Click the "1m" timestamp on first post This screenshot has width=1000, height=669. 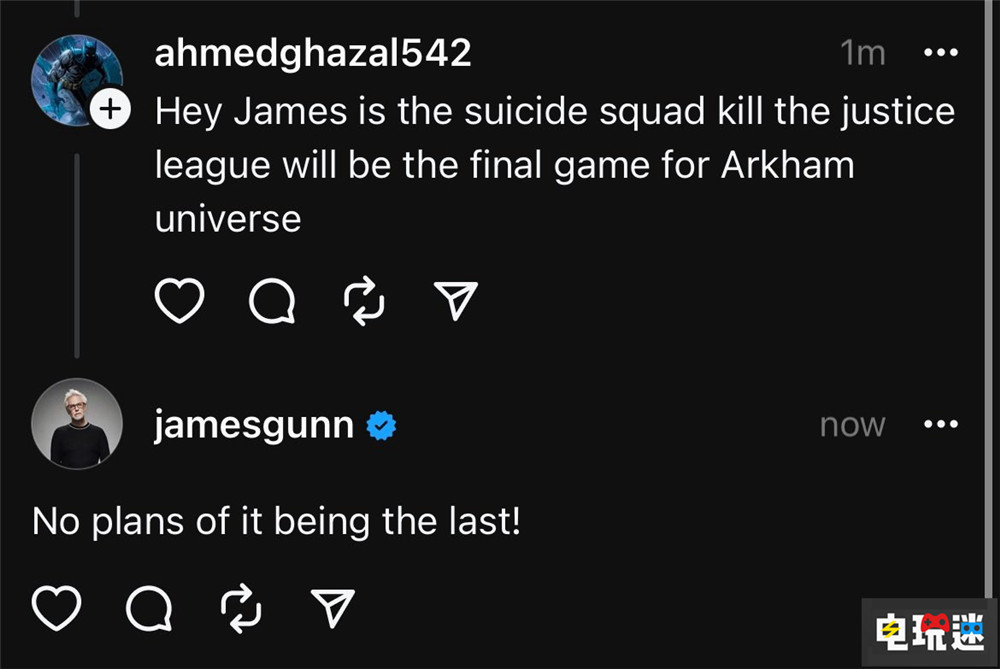pyautogui.click(x=863, y=54)
